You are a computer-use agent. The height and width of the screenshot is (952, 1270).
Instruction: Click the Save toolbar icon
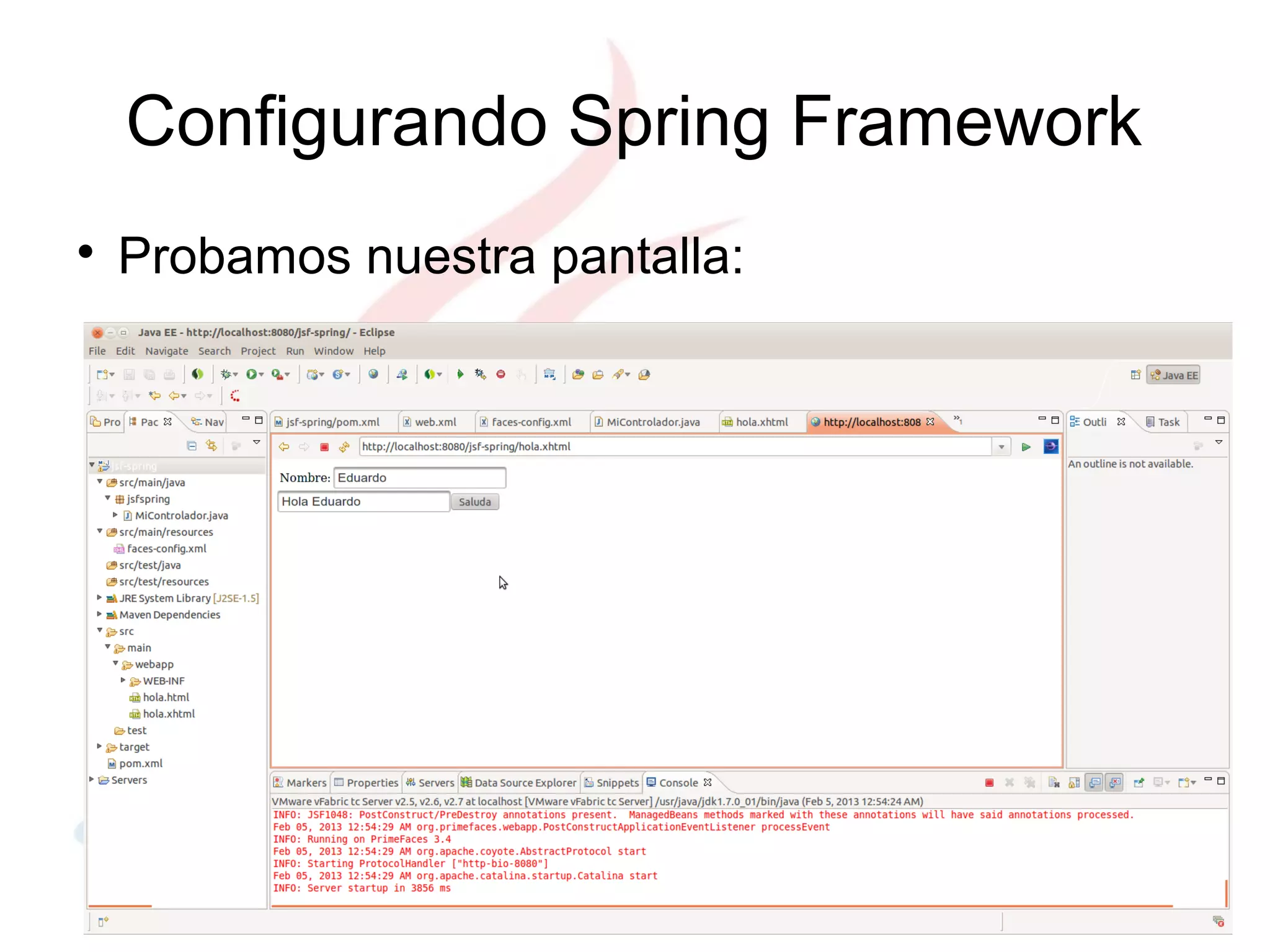point(129,375)
